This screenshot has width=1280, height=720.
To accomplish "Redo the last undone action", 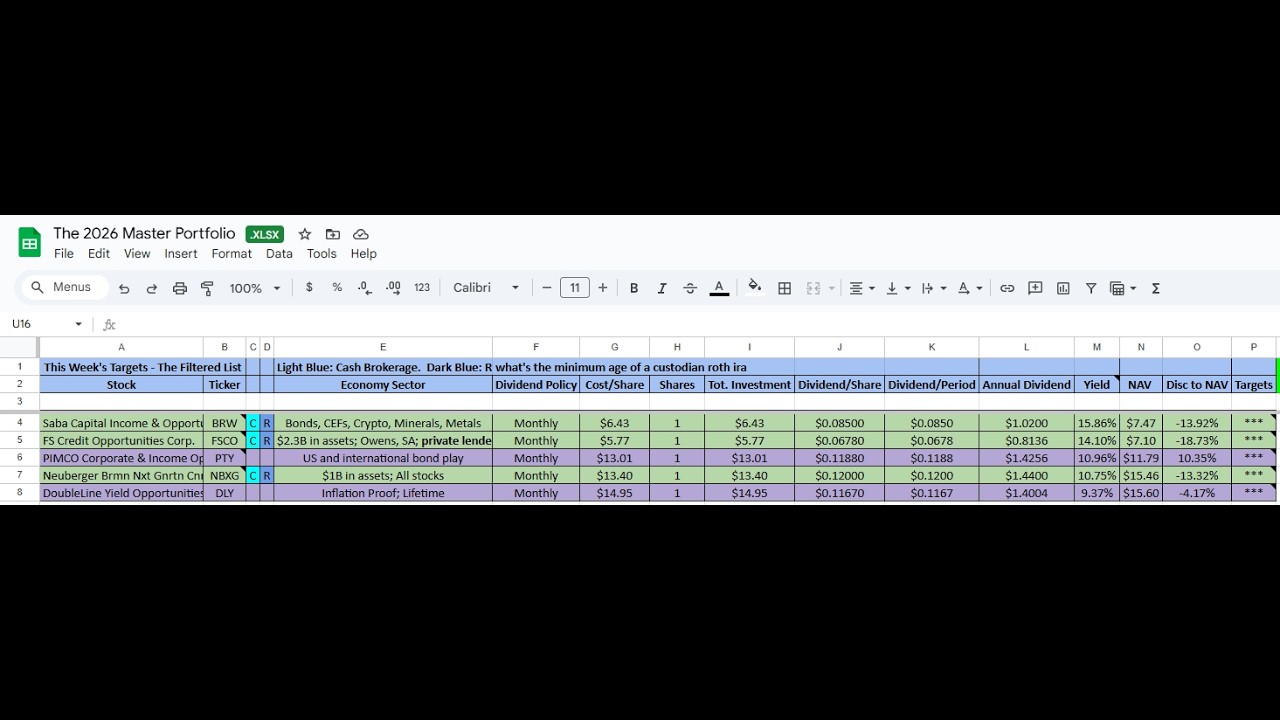I will (x=152, y=288).
